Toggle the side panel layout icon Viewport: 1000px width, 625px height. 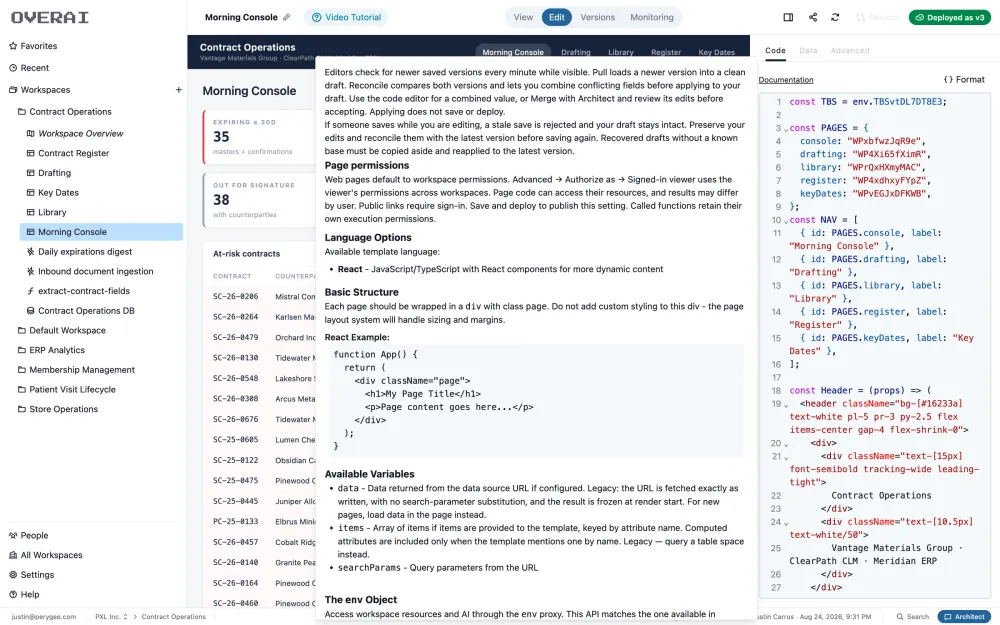click(x=788, y=17)
